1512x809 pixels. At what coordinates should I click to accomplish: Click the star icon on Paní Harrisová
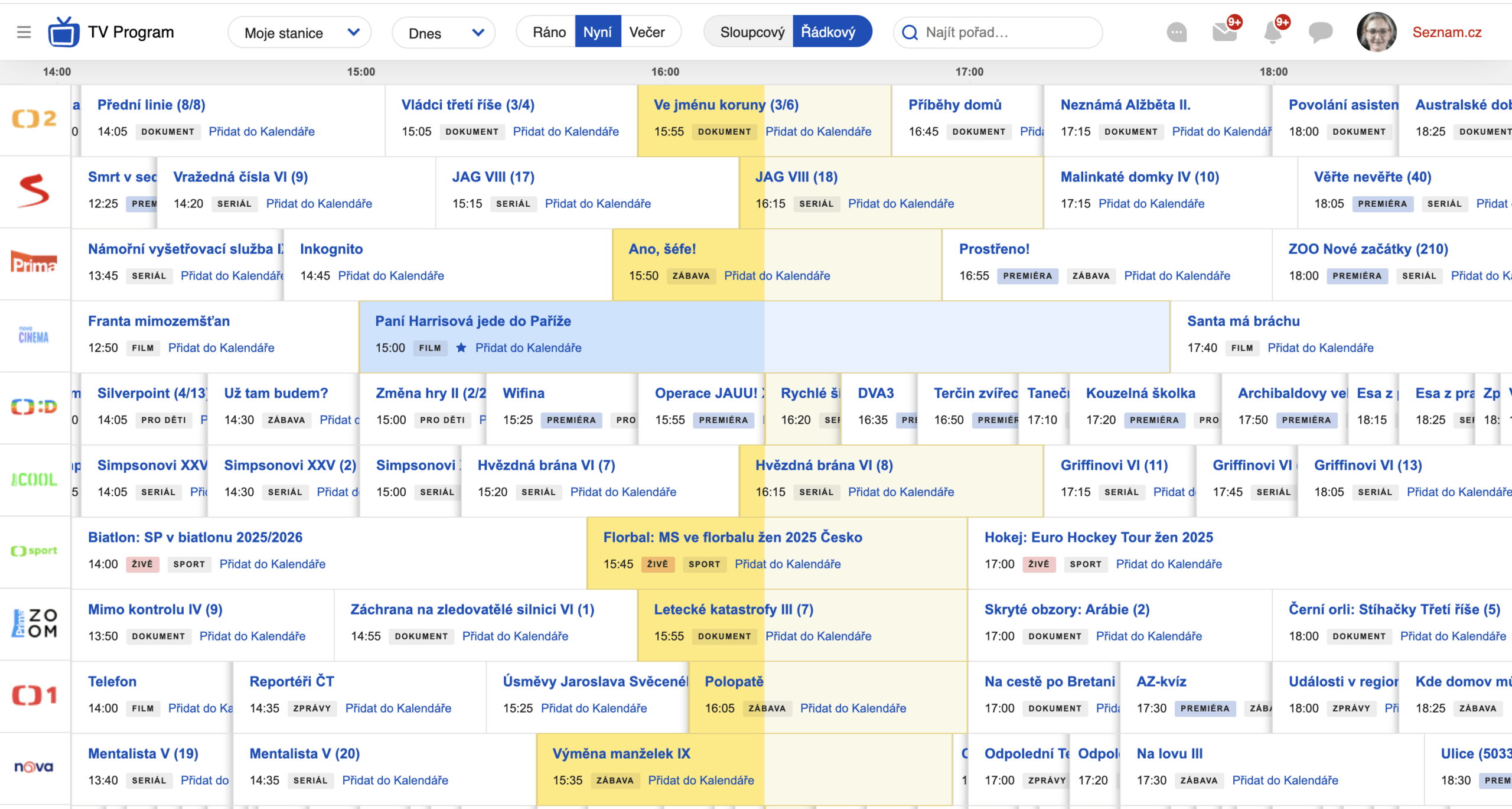(461, 347)
